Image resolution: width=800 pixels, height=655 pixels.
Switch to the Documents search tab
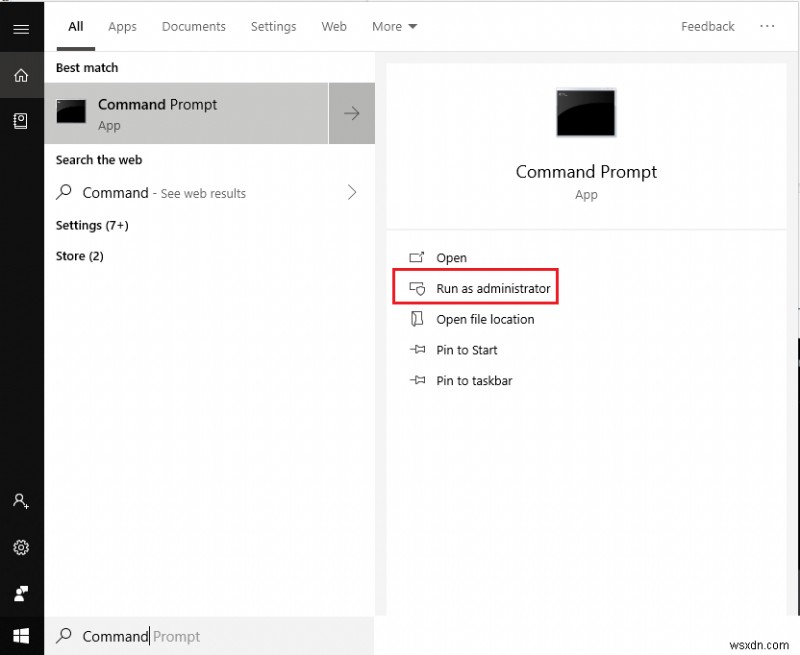pyautogui.click(x=193, y=27)
